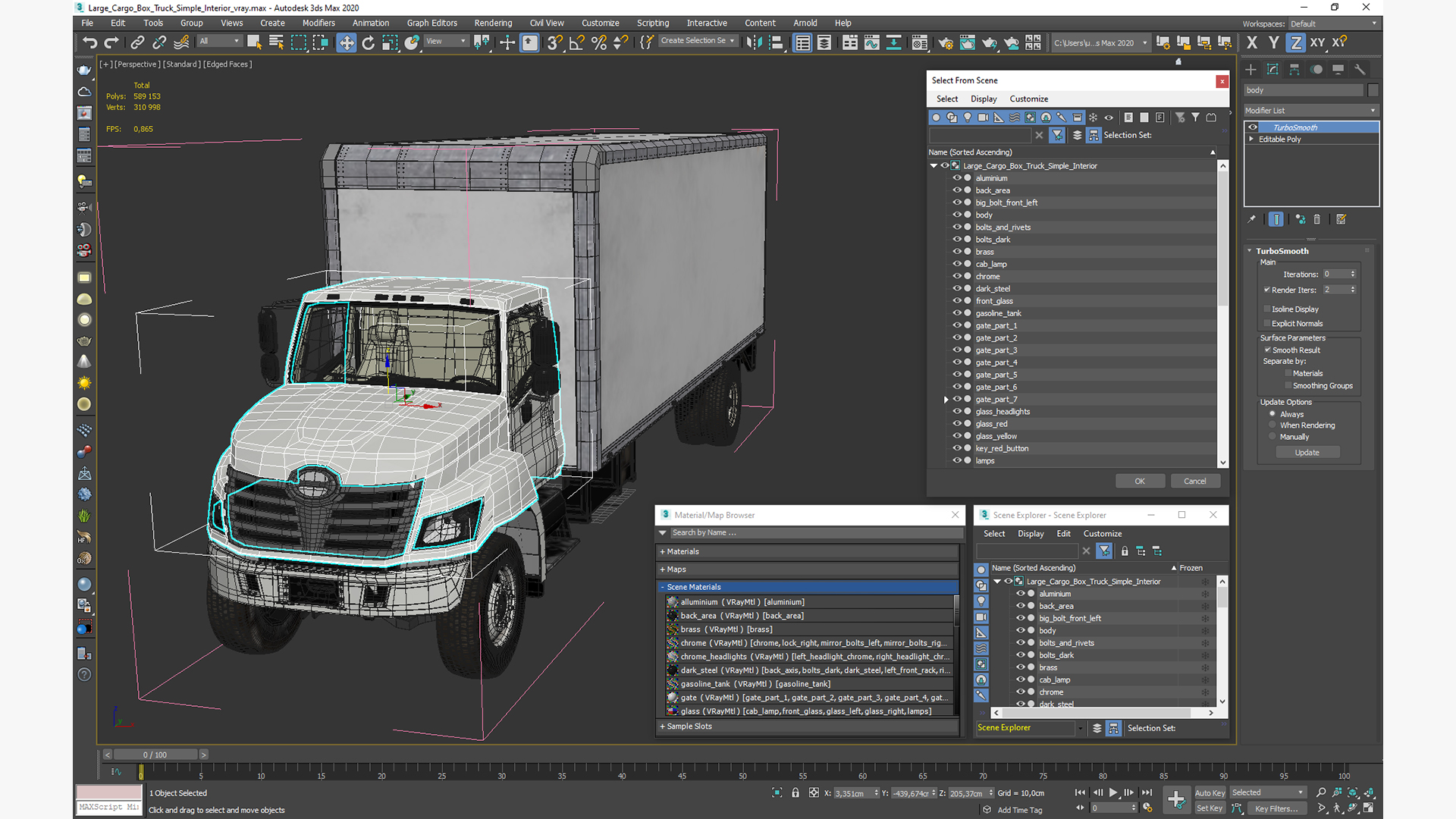The width and height of the screenshot is (1456, 819).
Task: Toggle Selection Lock icon in status bar
Action: (x=795, y=792)
